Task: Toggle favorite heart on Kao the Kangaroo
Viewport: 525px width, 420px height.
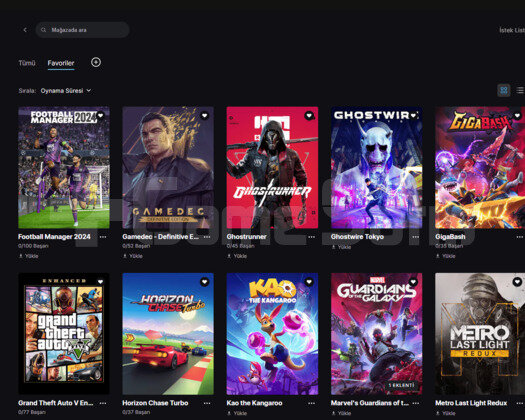Action: [x=309, y=282]
